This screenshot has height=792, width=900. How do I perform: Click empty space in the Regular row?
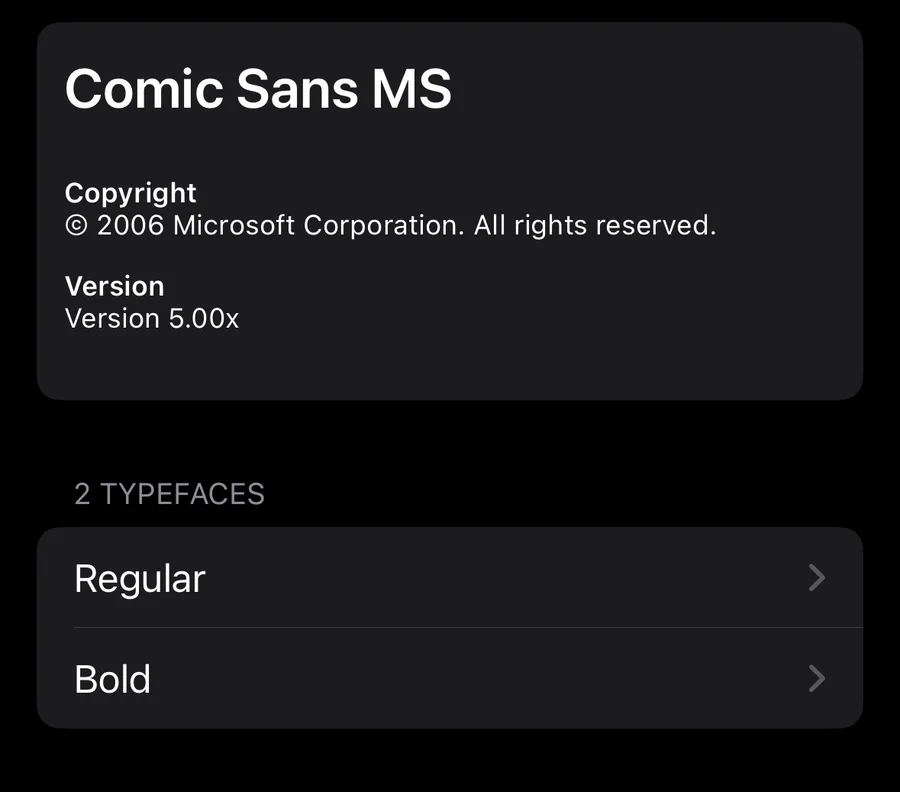[500, 578]
